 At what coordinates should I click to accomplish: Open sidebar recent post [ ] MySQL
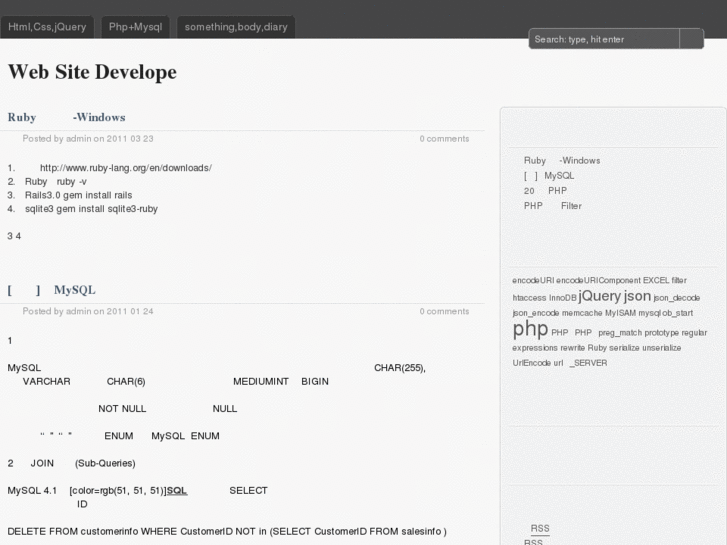point(549,176)
